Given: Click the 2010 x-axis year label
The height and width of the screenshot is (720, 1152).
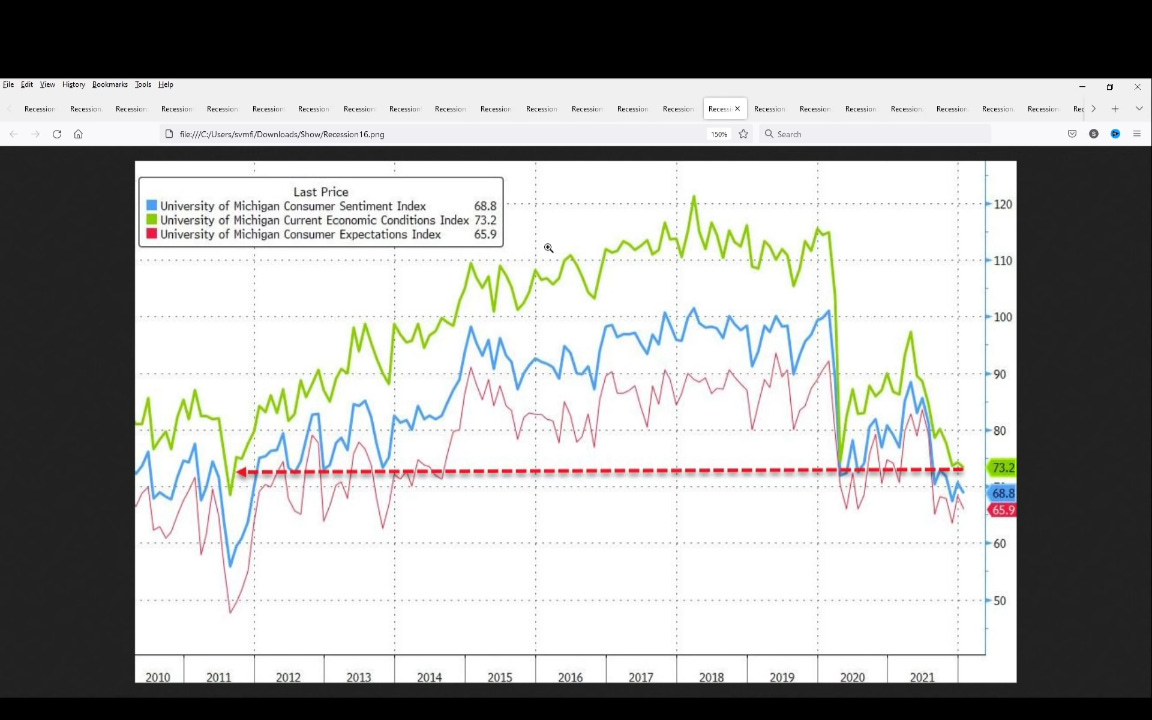Looking at the screenshot, I should pyautogui.click(x=158, y=677).
